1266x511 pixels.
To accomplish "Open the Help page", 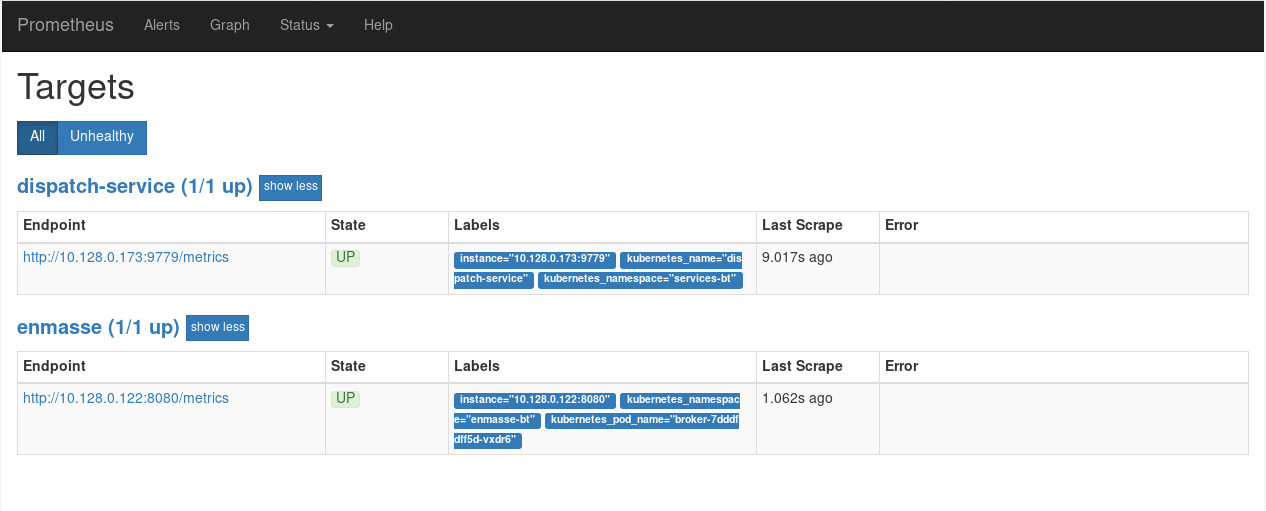I will 378,25.
